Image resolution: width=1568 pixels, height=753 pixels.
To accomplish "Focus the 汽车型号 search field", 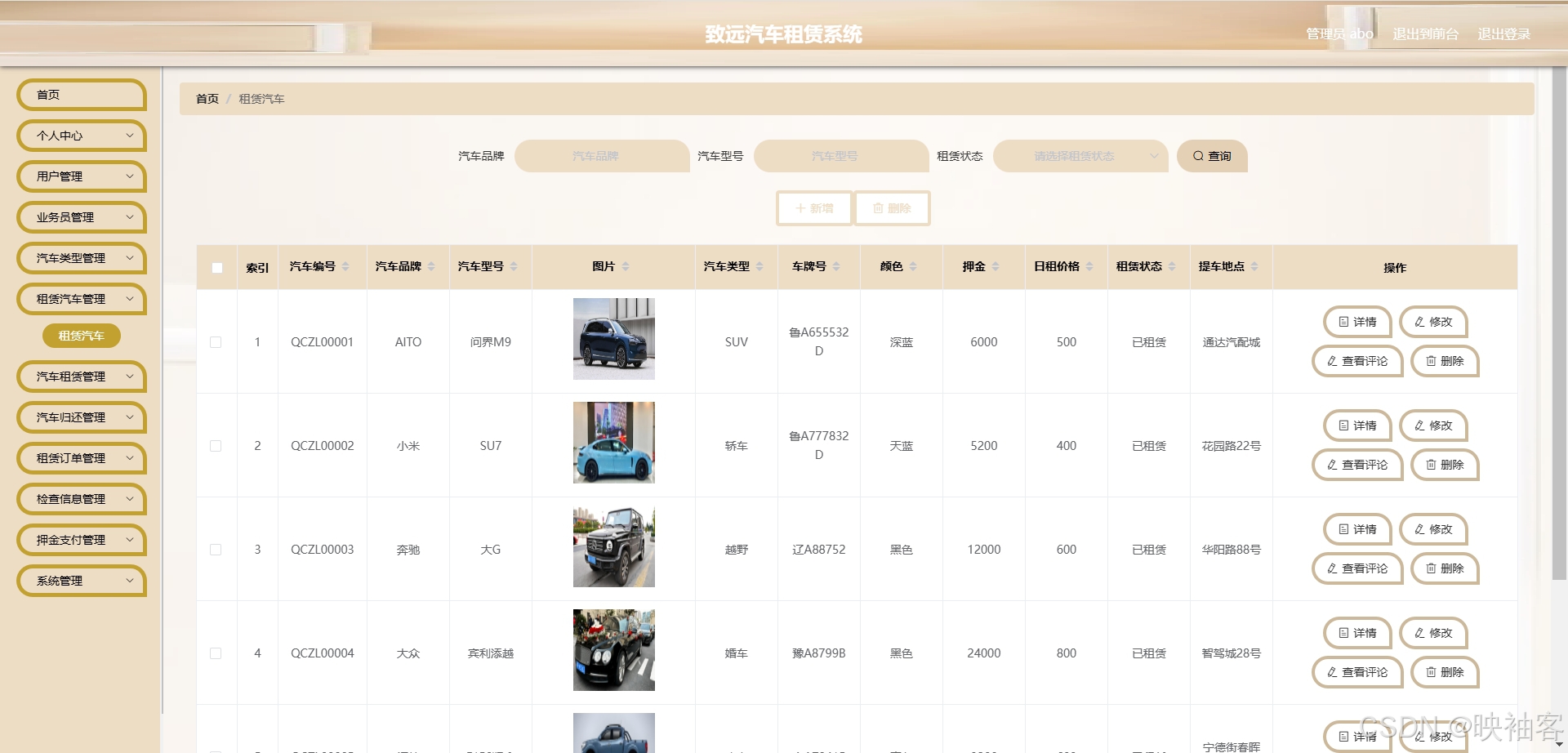I will click(841, 156).
